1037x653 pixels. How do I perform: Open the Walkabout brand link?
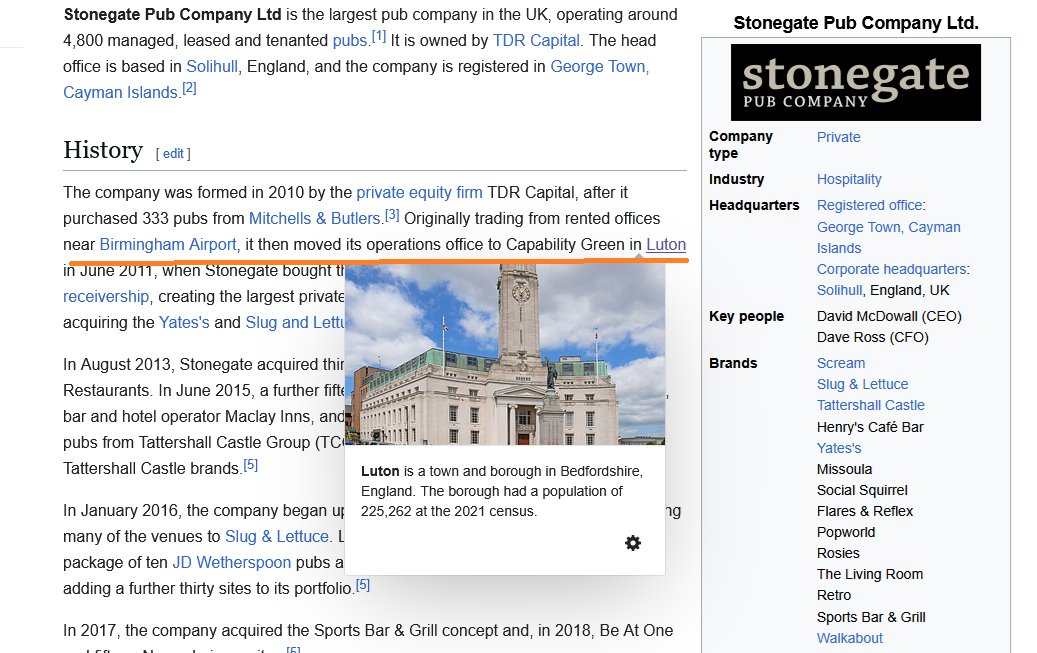pyautogui.click(x=850, y=638)
